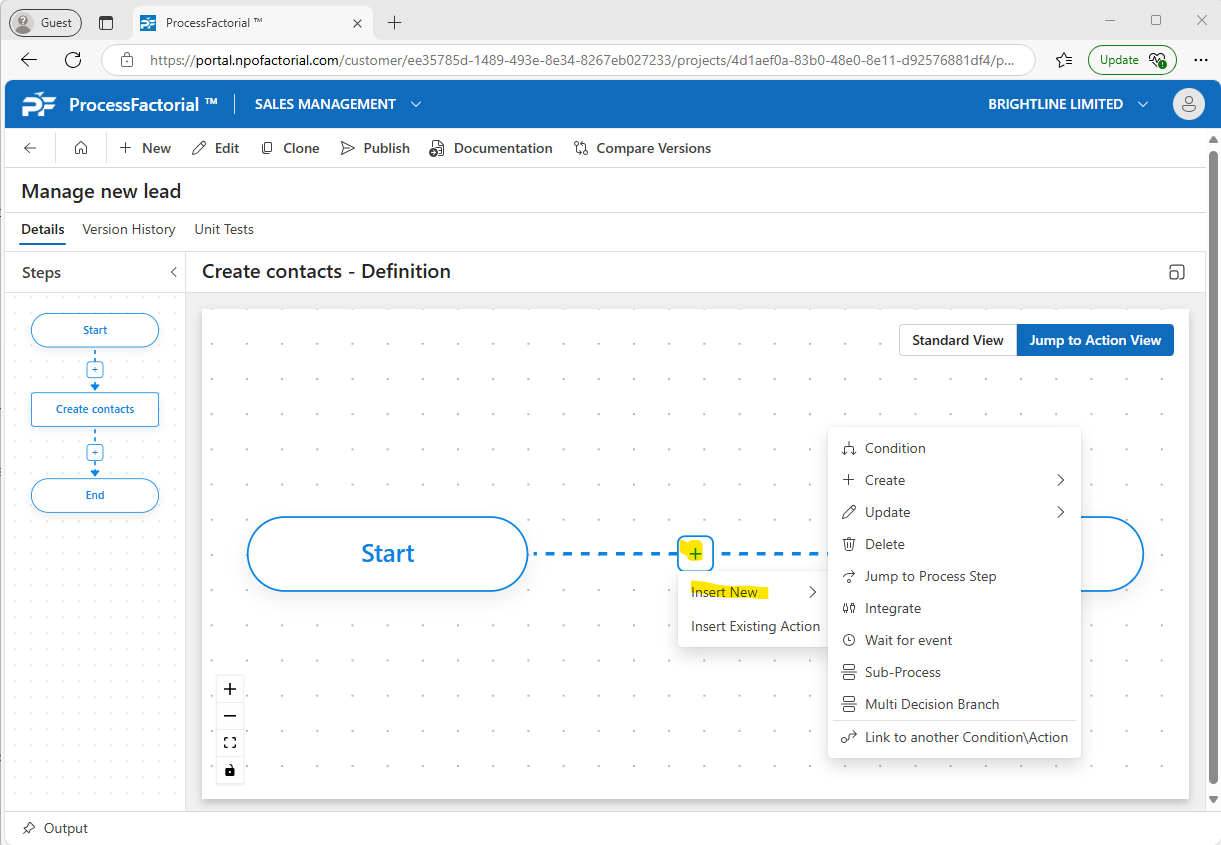
Task: Open Compare Versions tool
Action: (642, 148)
